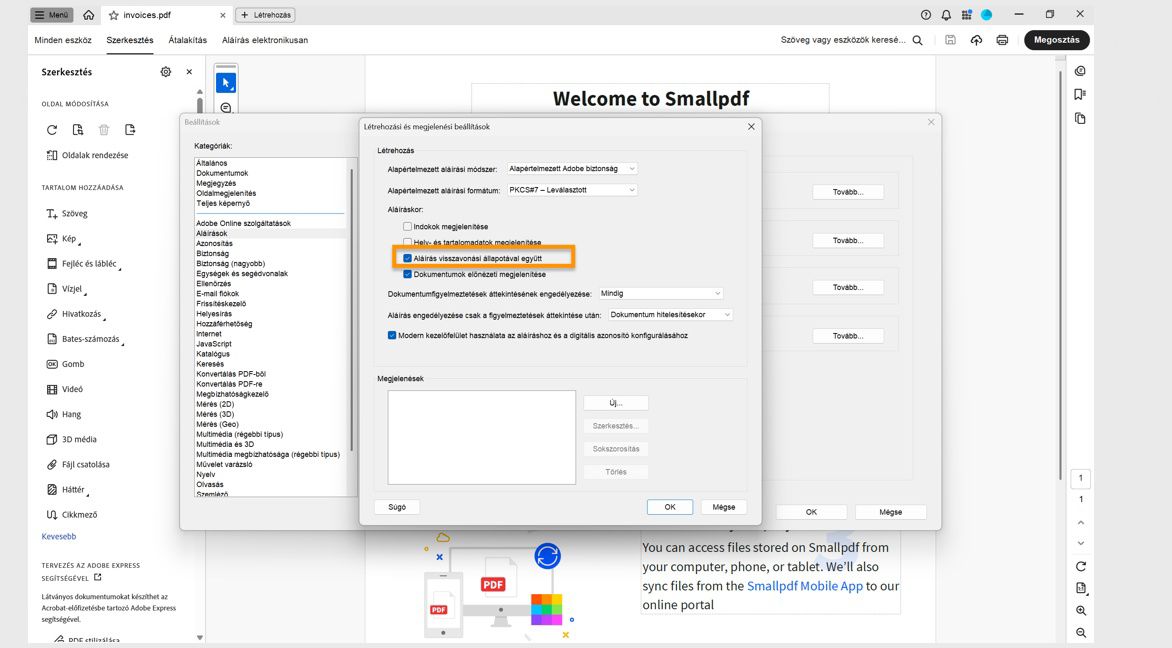Screen dimensions: 1172x648
Task: Click the save floppy disk icon
Action: coord(950,40)
